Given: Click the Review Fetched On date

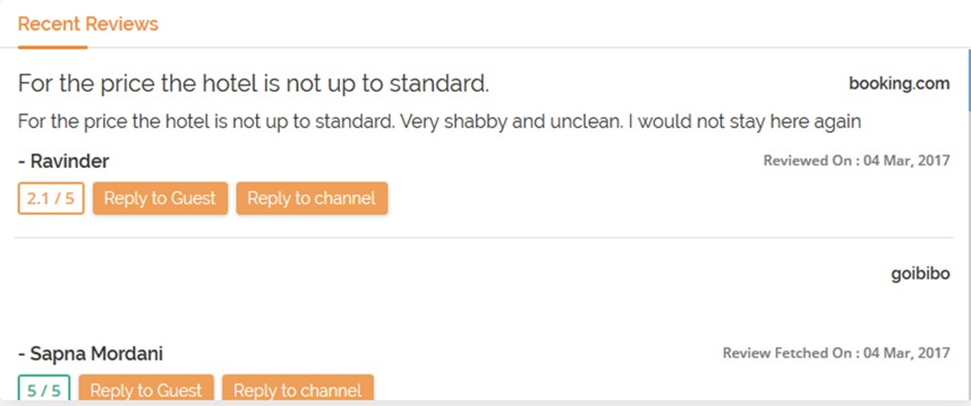Looking at the screenshot, I should (836, 352).
